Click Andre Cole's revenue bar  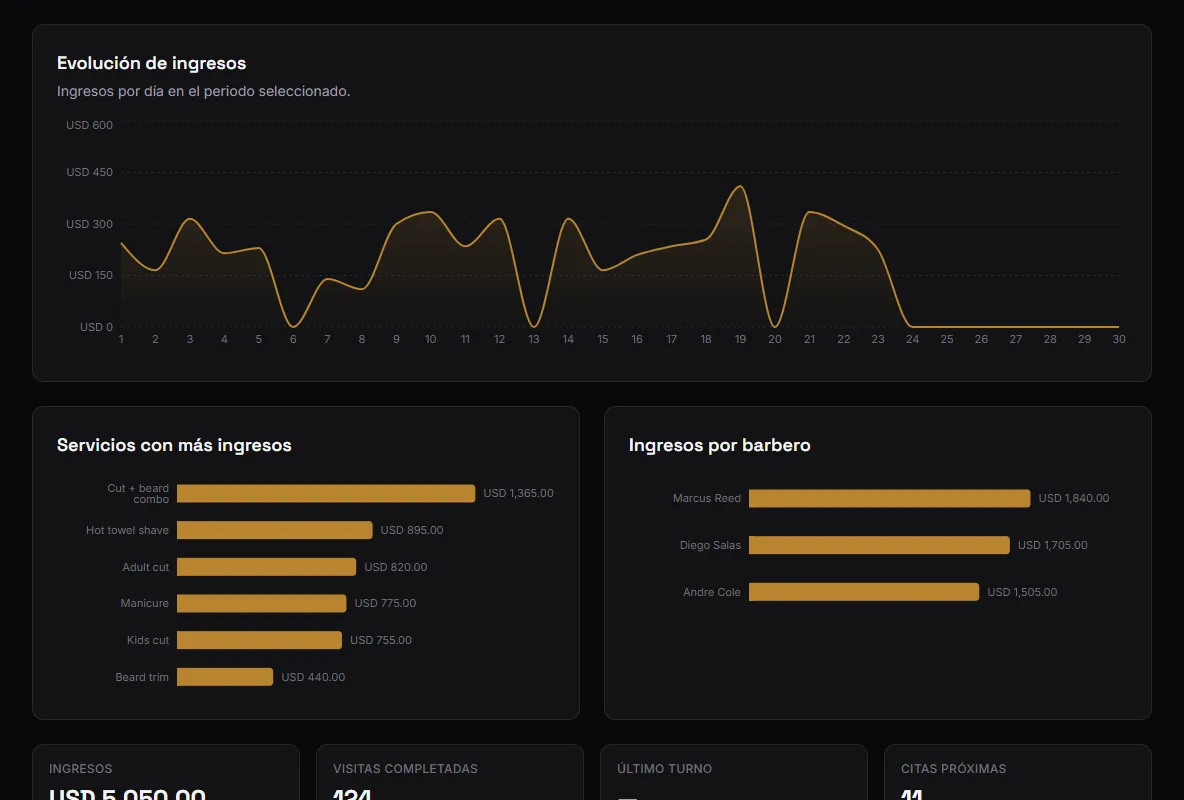coord(864,592)
